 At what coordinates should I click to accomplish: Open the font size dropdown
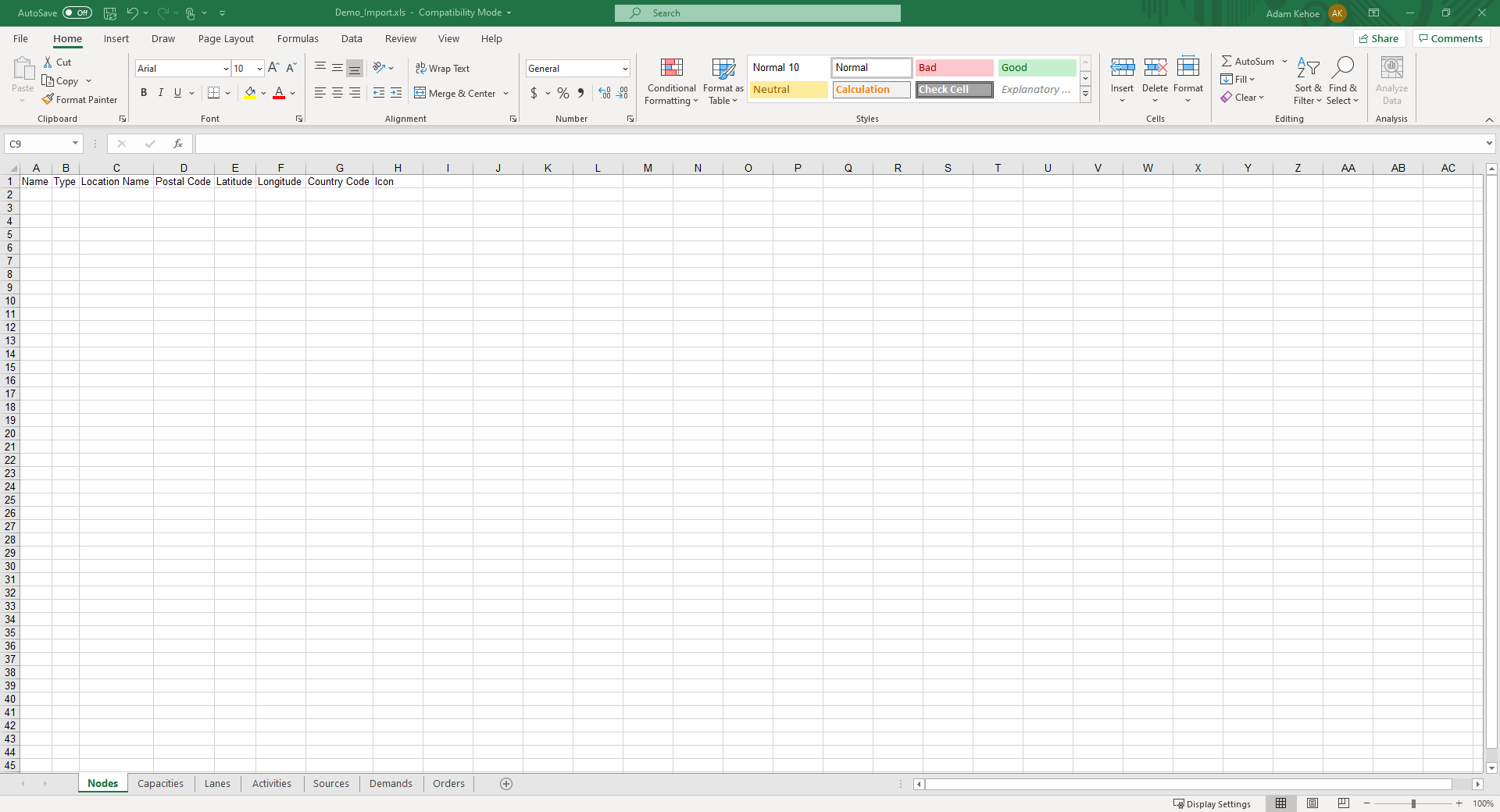[x=259, y=69]
